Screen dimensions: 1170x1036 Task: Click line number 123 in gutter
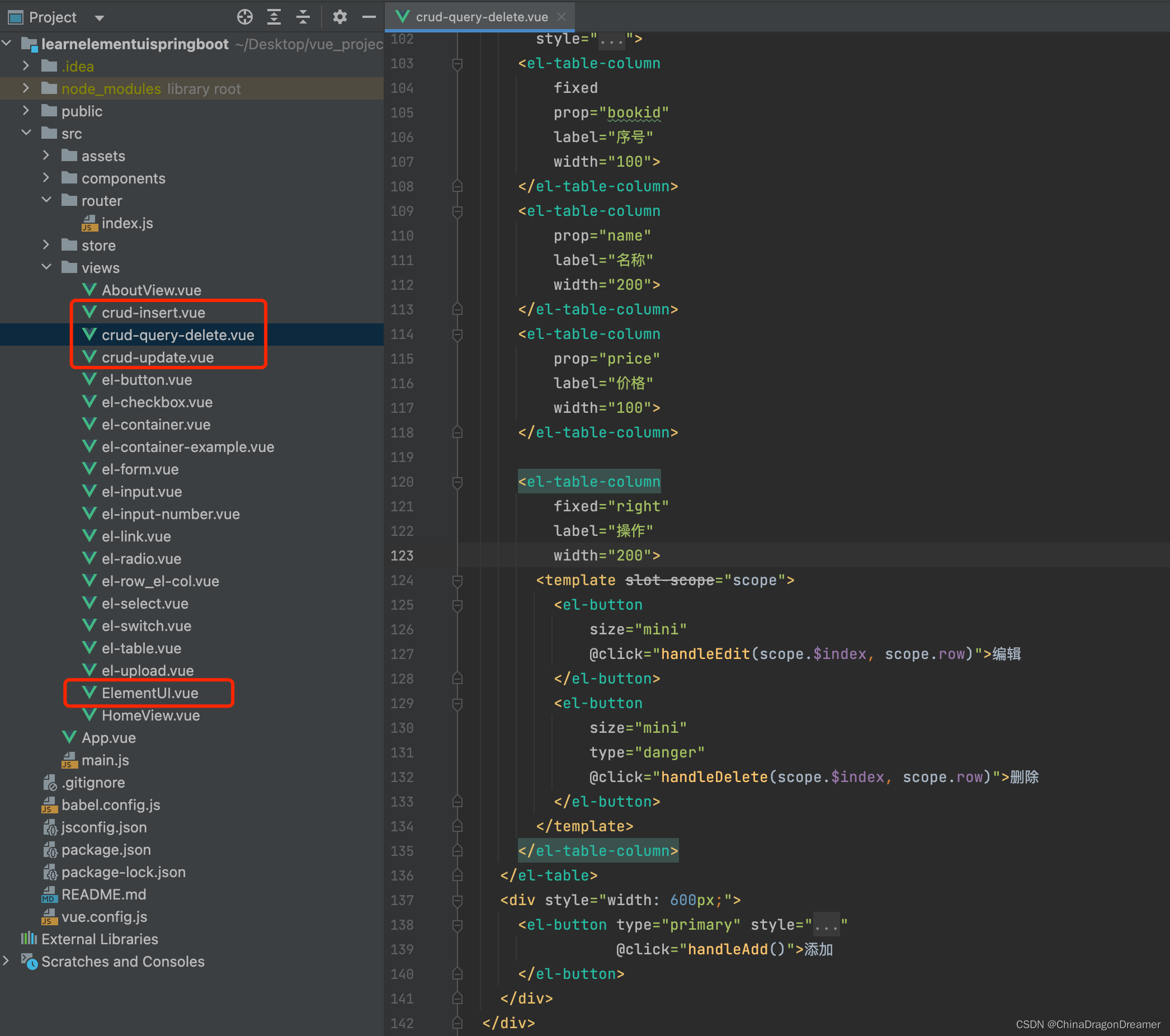(402, 555)
